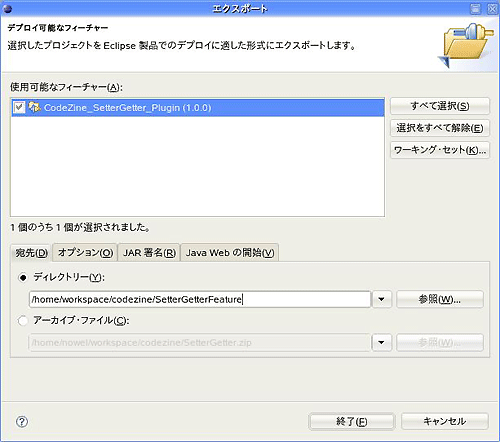Select the アーカイブ・ファイル radio button
500x442 pixels.
click(x=23, y=321)
